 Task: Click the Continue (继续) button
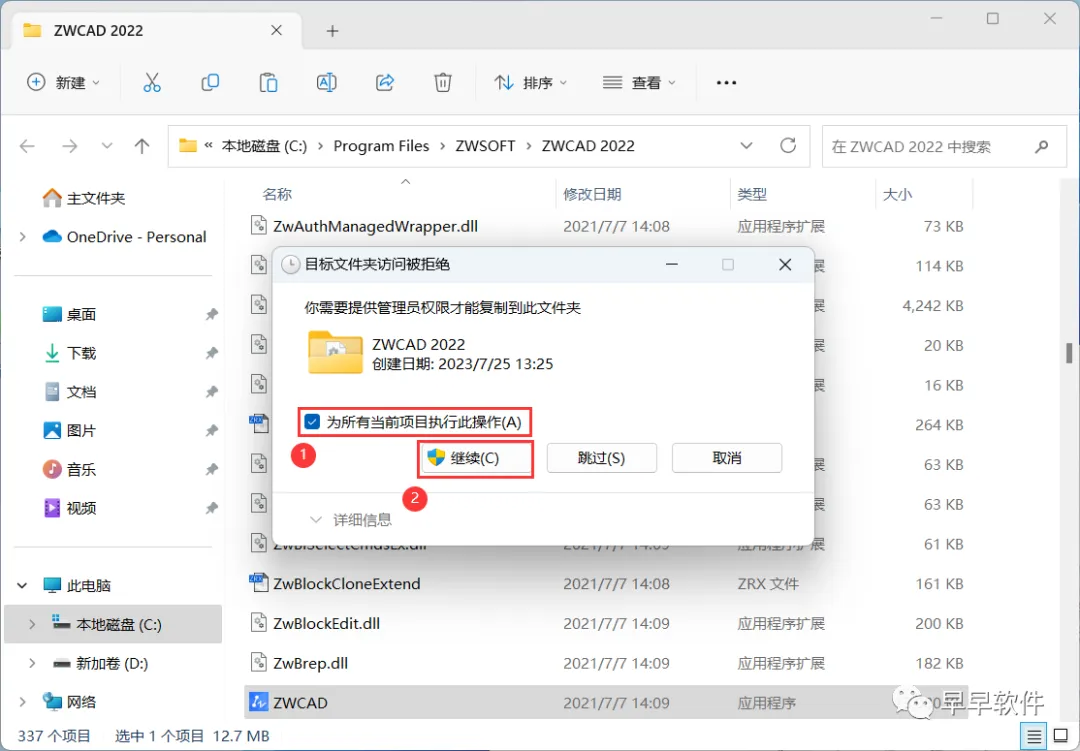pyautogui.click(x=475, y=458)
